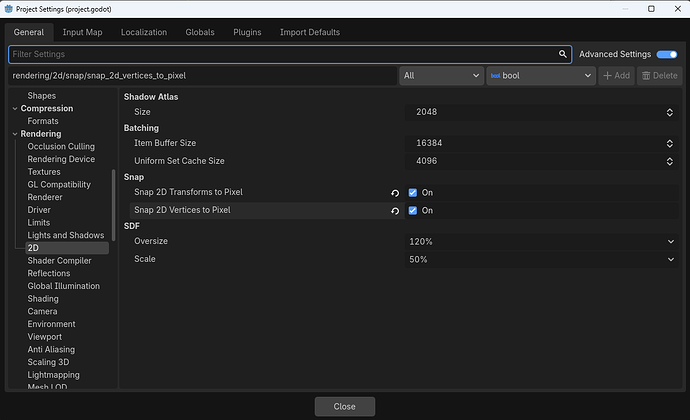Screen dimensions: 690x420
Task: Select Scaling 3D category
Action: [48, 362]
